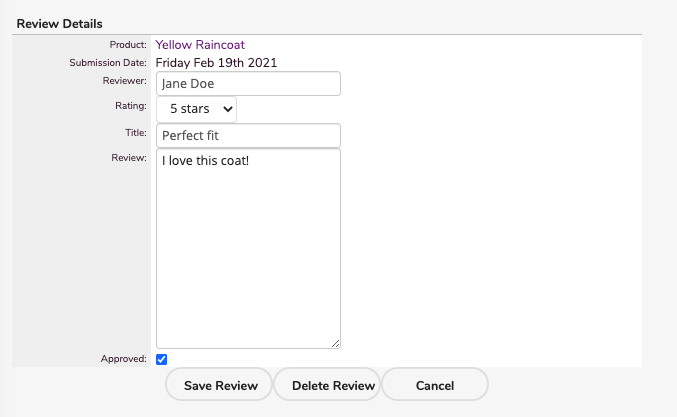Image resolution: width=677 pixels, height=417 pixels.
Task: Click the 'Approved:' label text
Action: [x=124, y=358]
